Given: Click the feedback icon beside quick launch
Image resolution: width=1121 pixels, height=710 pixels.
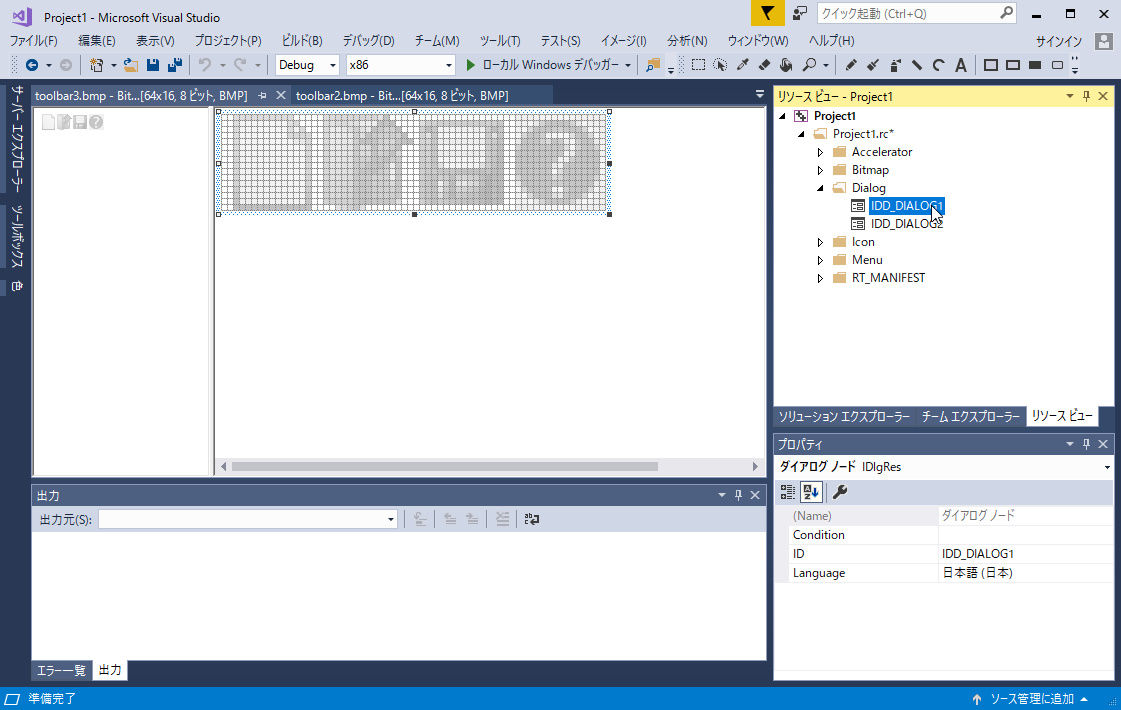Looking at the screenshot, I should pos(800,13).
